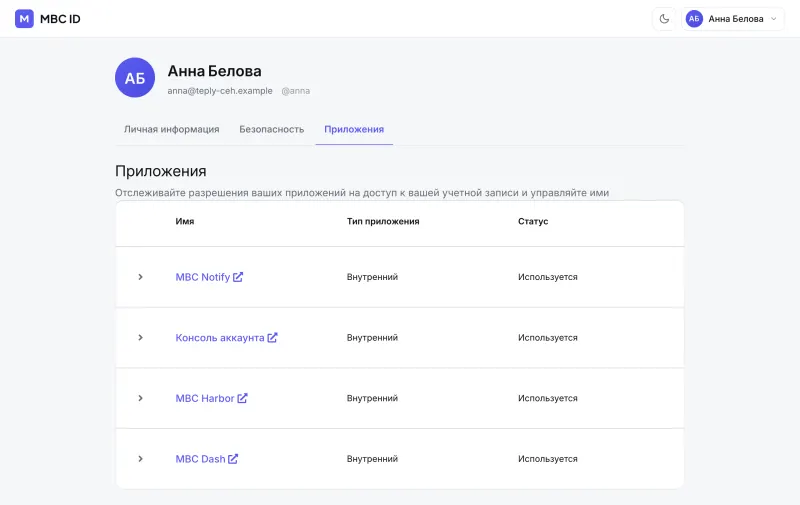Click Внутренний in the MBC Dash row
This screenshot has height=505, width=800.
click(x=372, y=459)
